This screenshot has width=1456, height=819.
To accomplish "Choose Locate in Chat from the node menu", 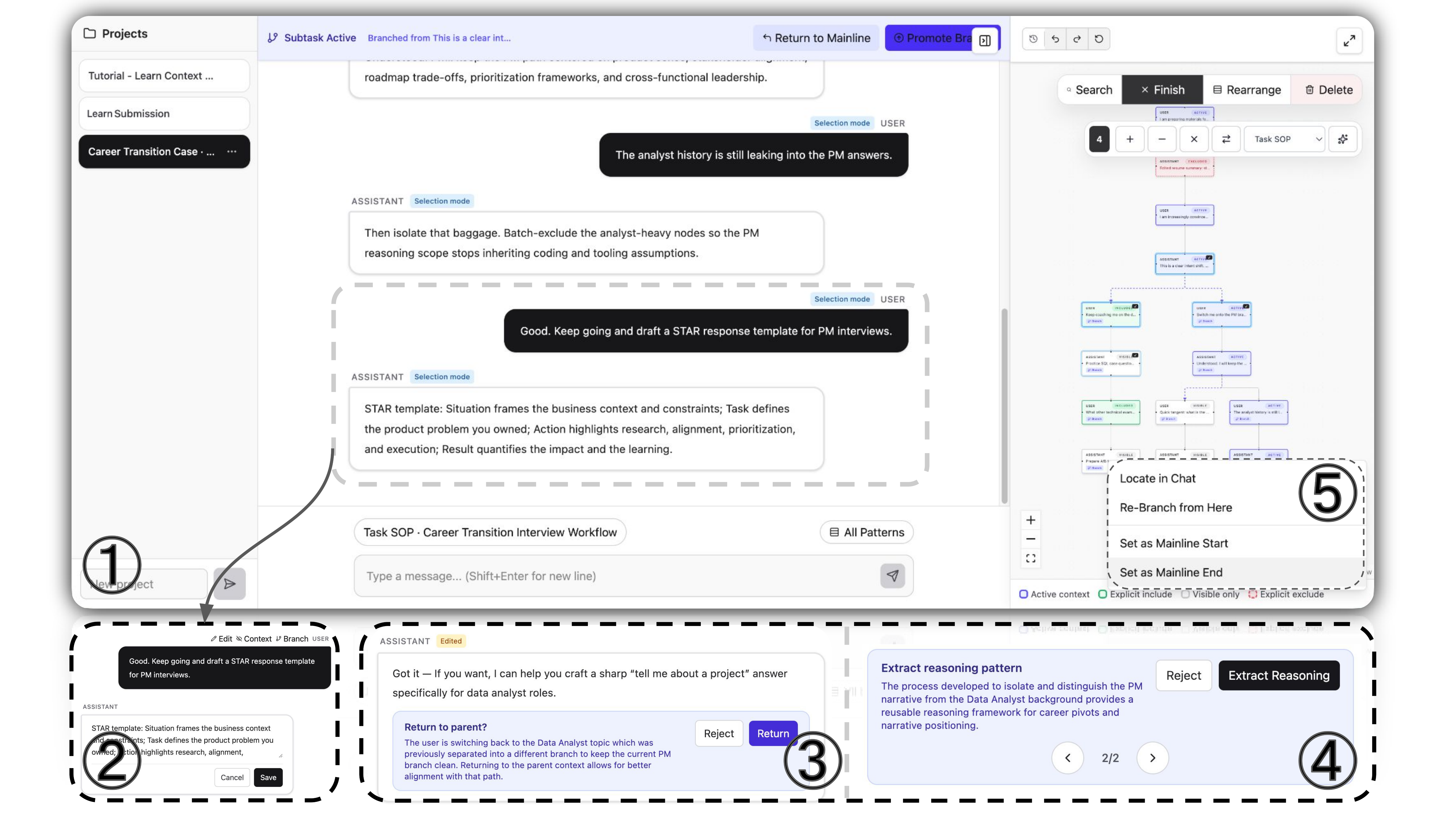I will click(x=1158, y=478).
